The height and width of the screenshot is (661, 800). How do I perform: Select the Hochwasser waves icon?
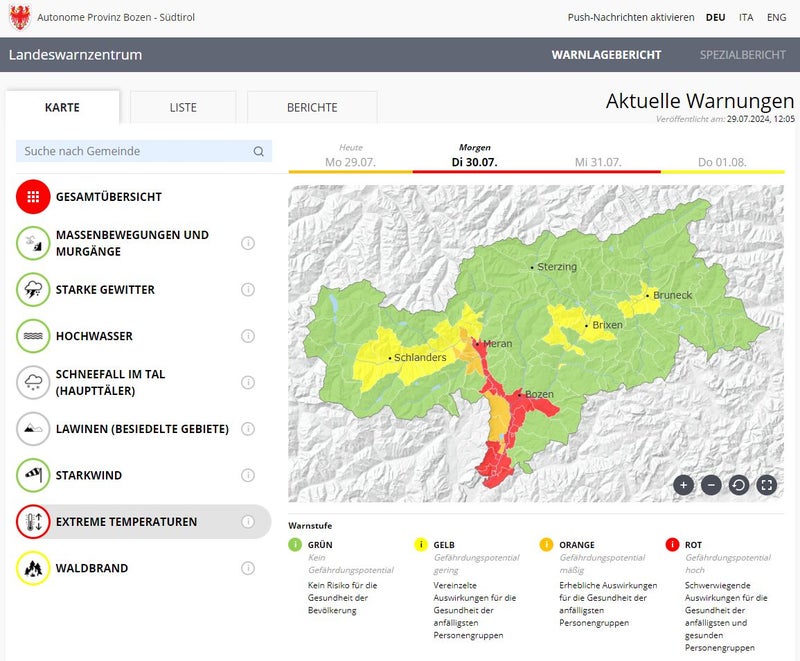(x=33, y=336)
